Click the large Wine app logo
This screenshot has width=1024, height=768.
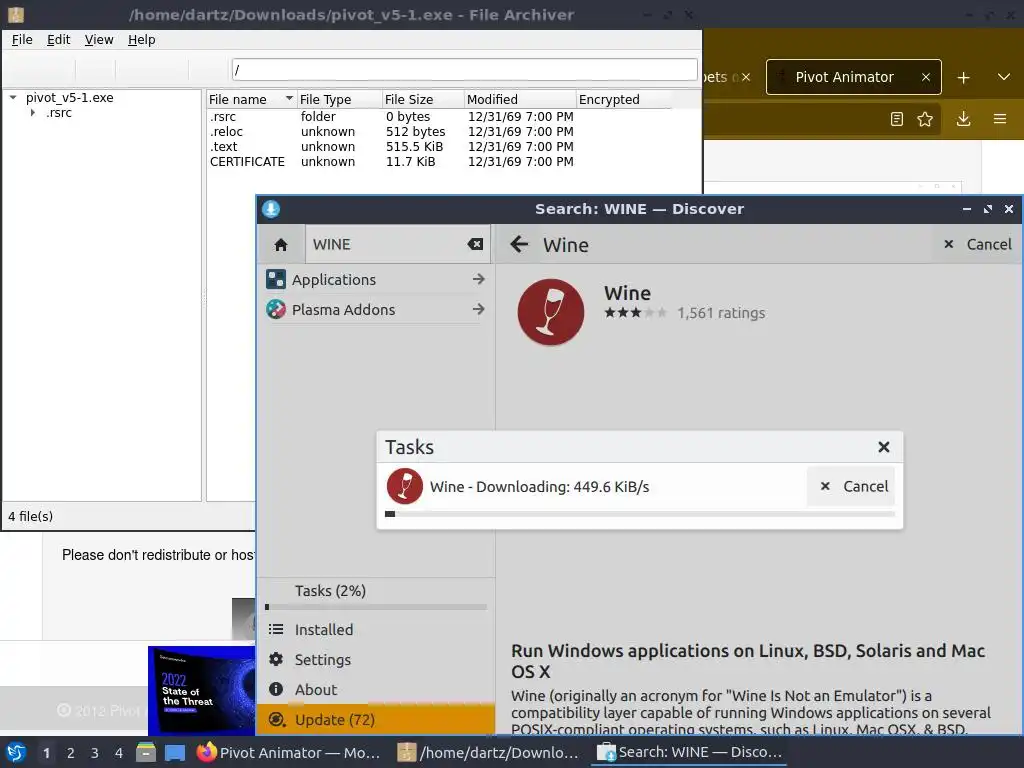551,312
